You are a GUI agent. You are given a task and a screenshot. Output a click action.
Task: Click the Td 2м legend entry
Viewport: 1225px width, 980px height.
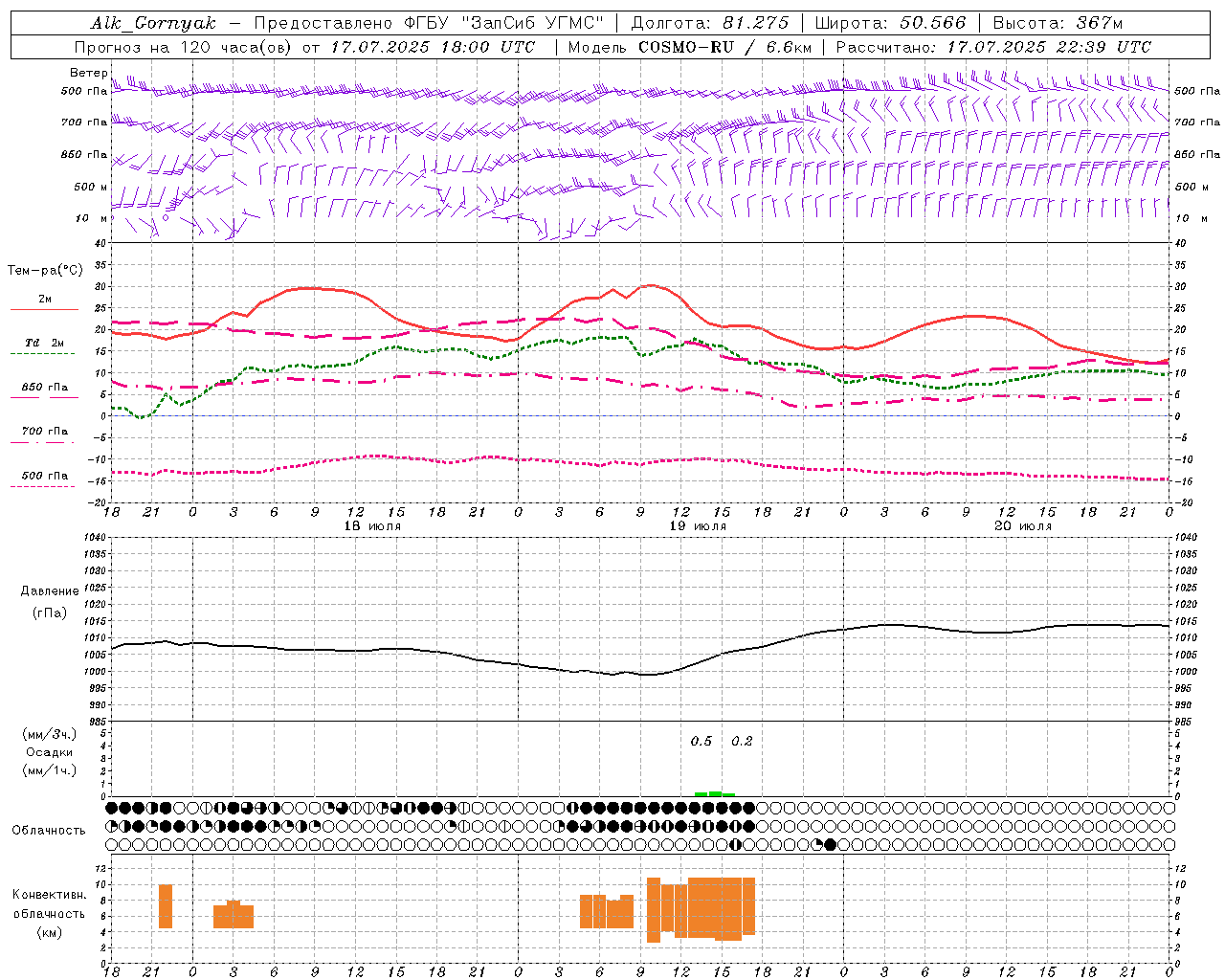(x=44, y=343)
